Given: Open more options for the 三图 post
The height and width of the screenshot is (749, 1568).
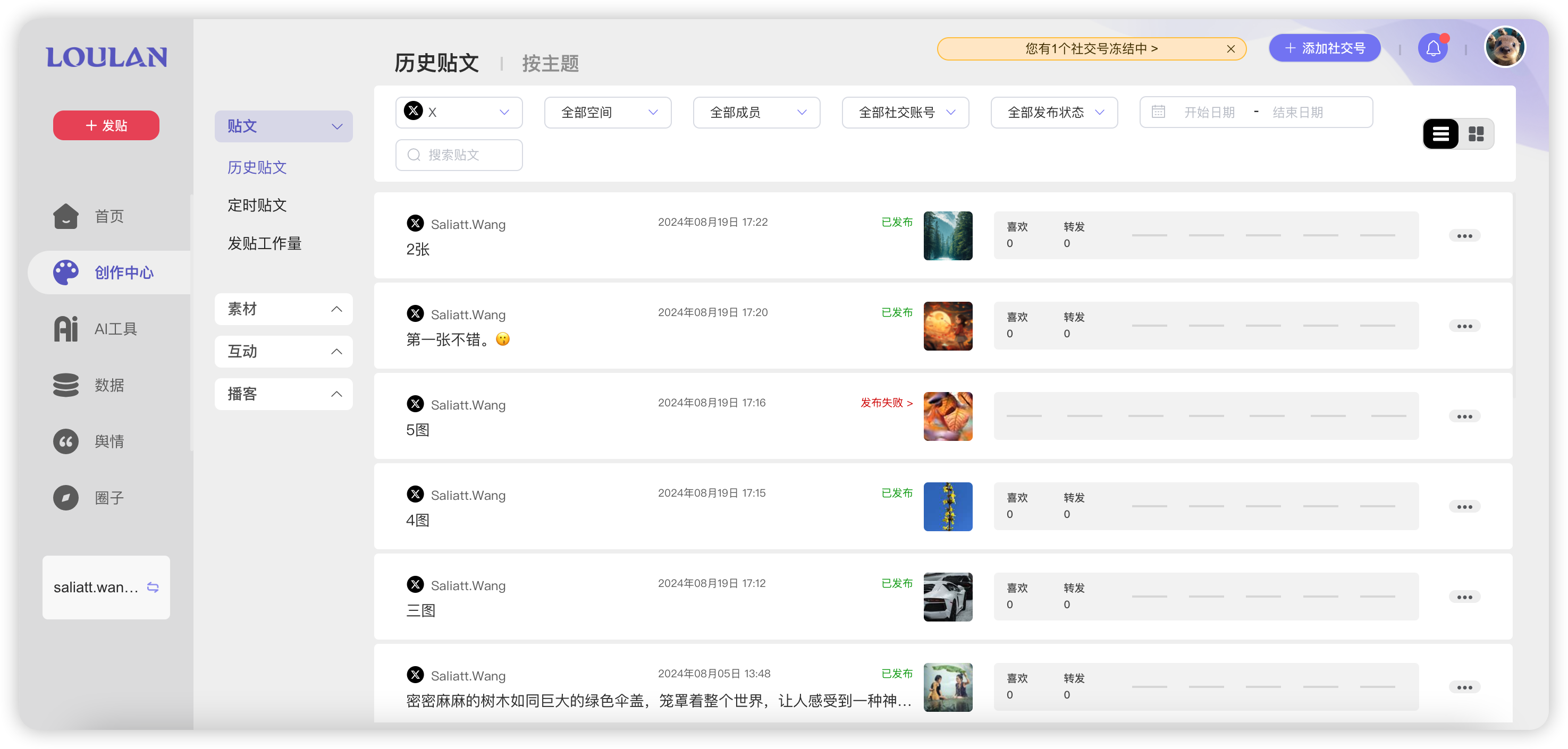Looking at the screenshot, I should (1464, 597).
